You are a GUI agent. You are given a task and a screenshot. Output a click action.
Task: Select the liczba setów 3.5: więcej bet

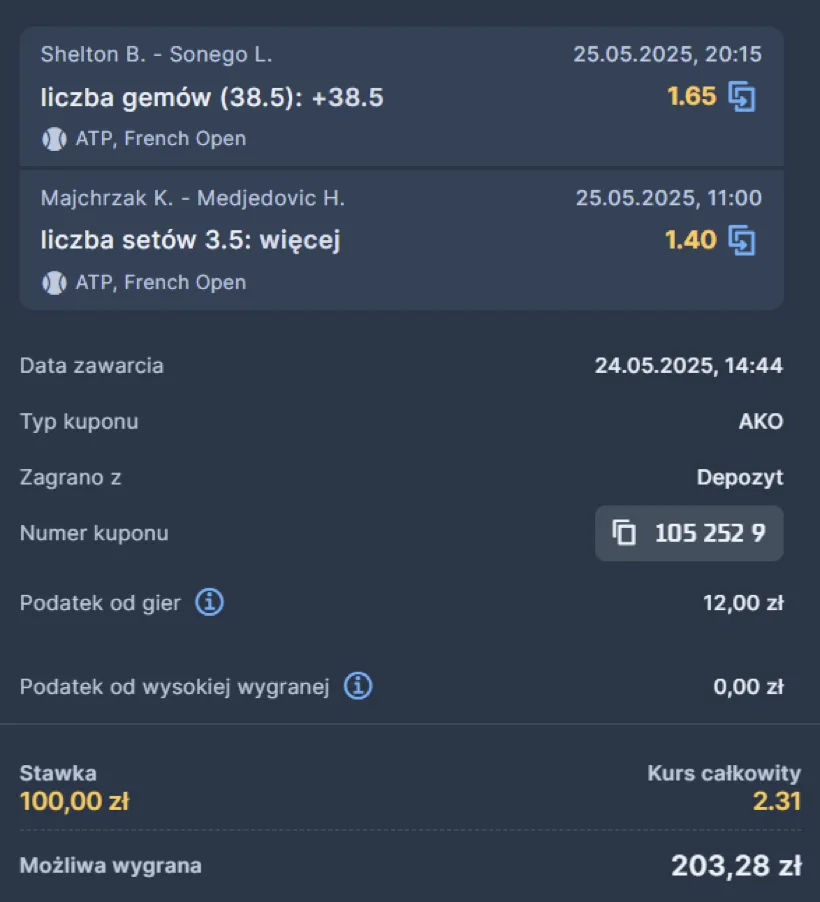pos(190,240)
